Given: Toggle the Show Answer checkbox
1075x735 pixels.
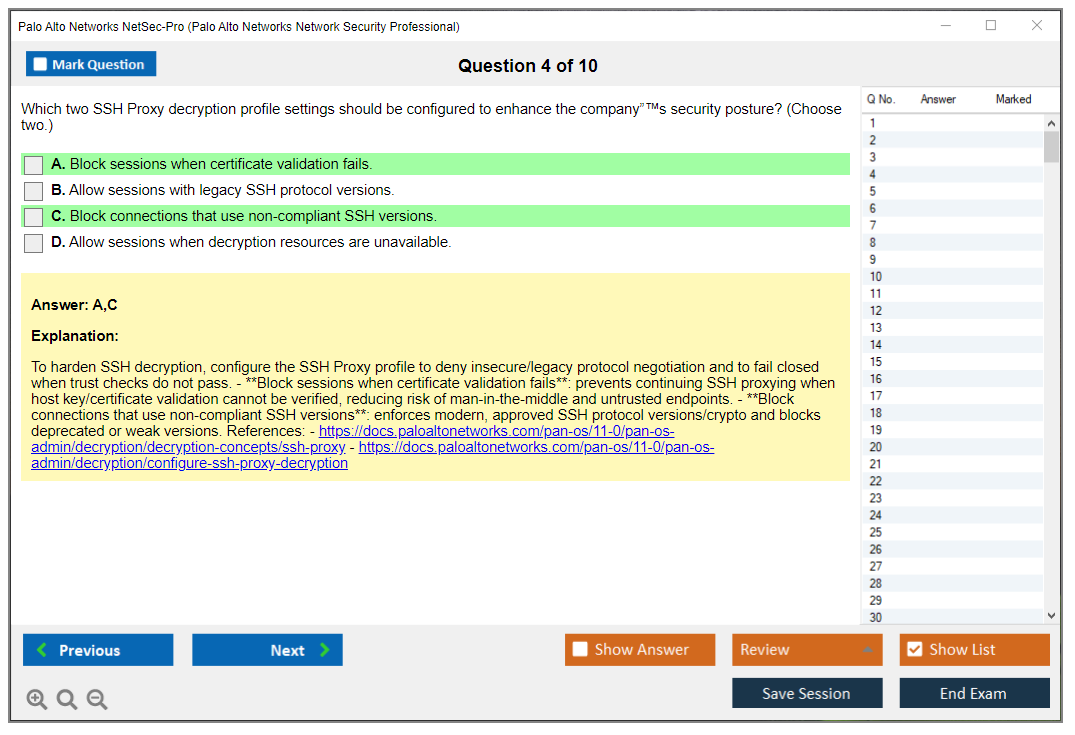Looking at the screenshot, I should [580, 650].
